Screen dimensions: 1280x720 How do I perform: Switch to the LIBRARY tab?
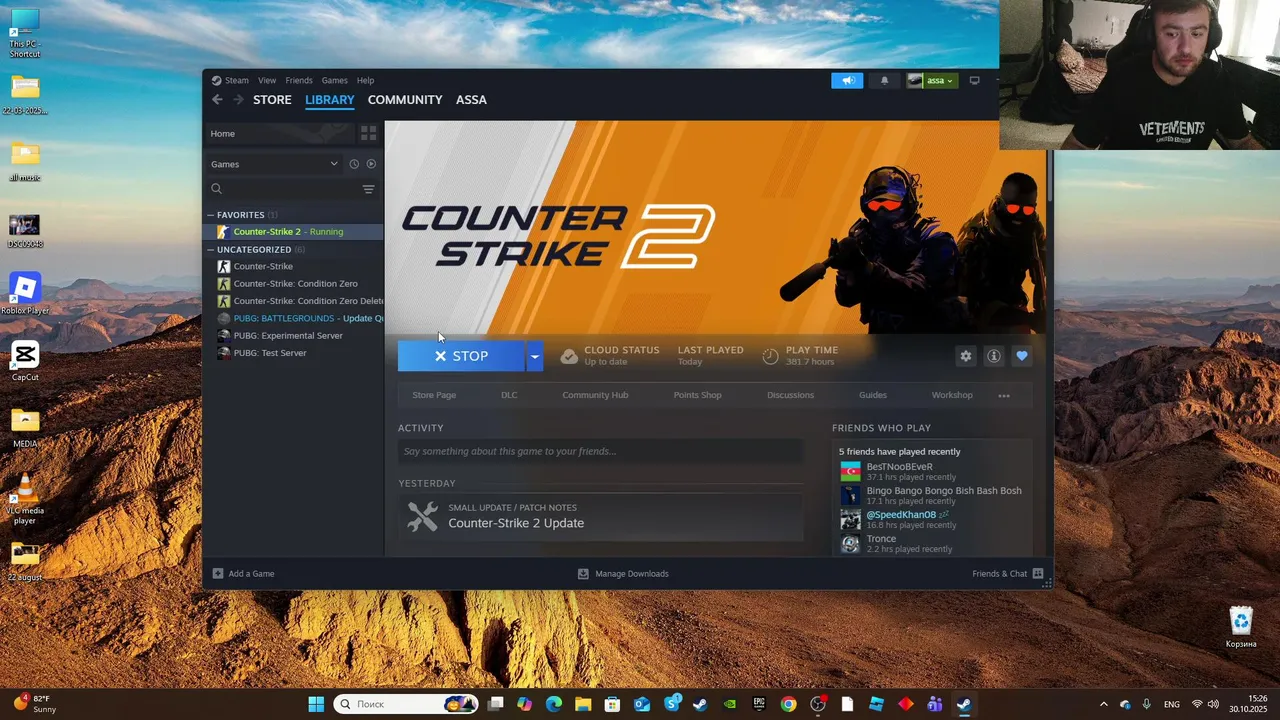[330, 100]
